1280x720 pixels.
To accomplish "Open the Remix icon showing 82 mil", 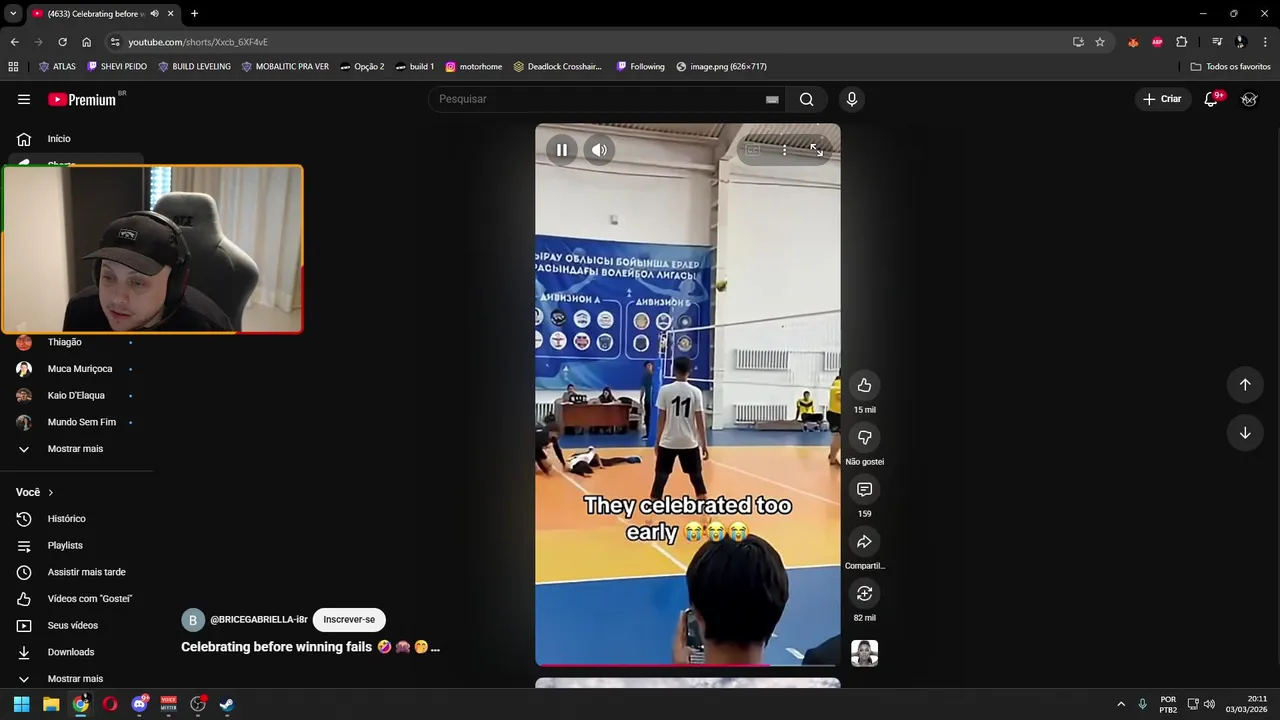I will click(864, 593).
